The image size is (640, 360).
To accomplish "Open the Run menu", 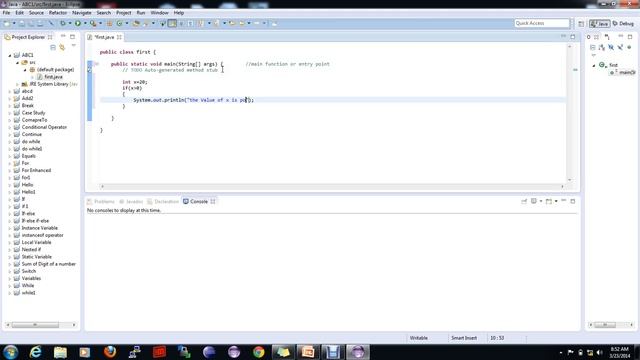I will (x=141, y=13).
